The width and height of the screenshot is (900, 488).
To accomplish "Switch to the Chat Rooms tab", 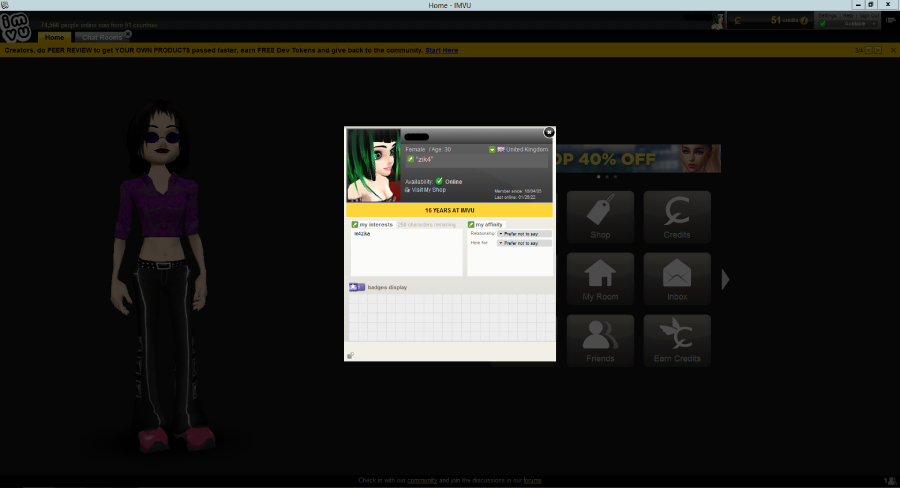I will pos(102,37).
